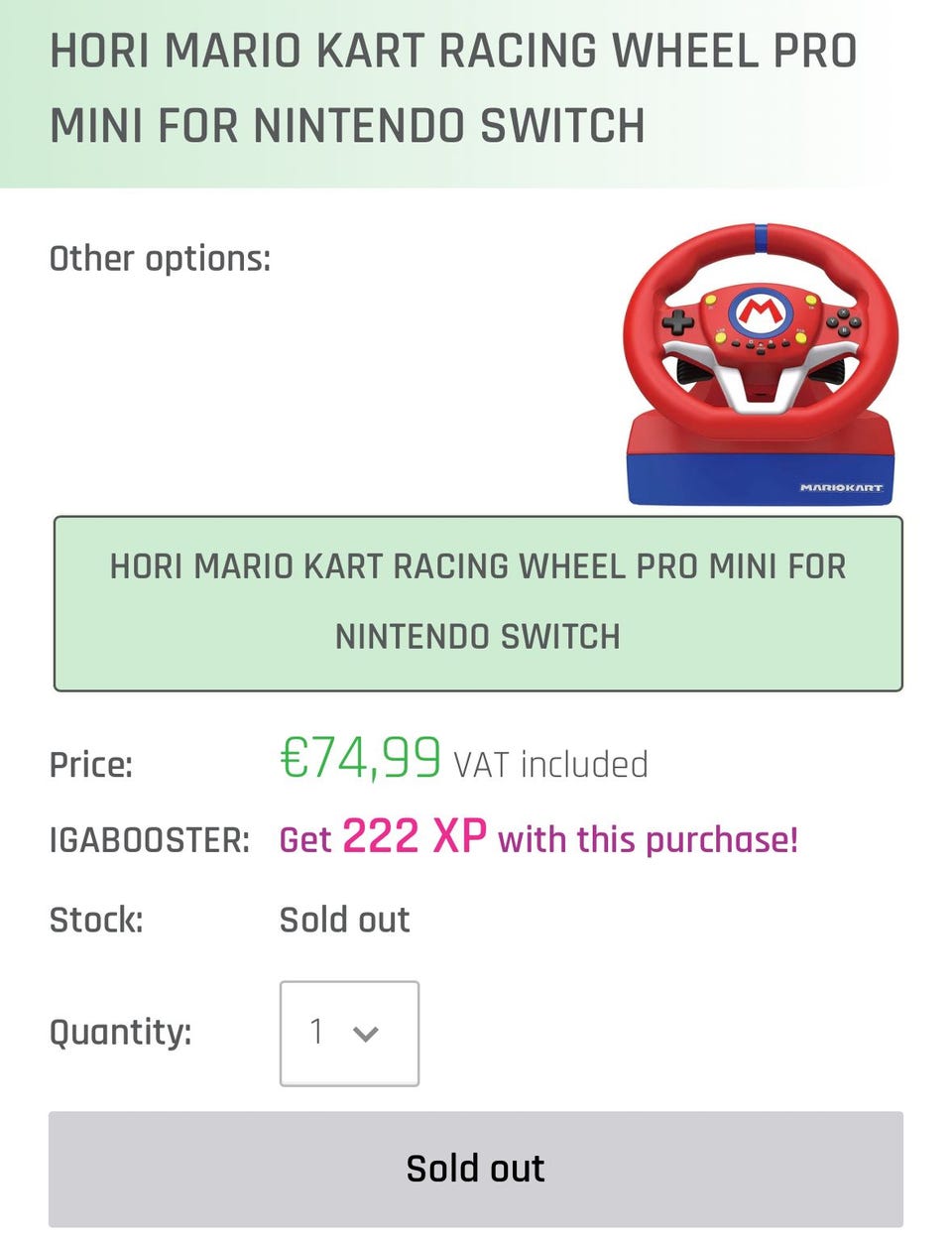The width and height of the screenshot is (952, 1243).
Task: Click the Sold out stock status text
Action: [x=344, y=920]
